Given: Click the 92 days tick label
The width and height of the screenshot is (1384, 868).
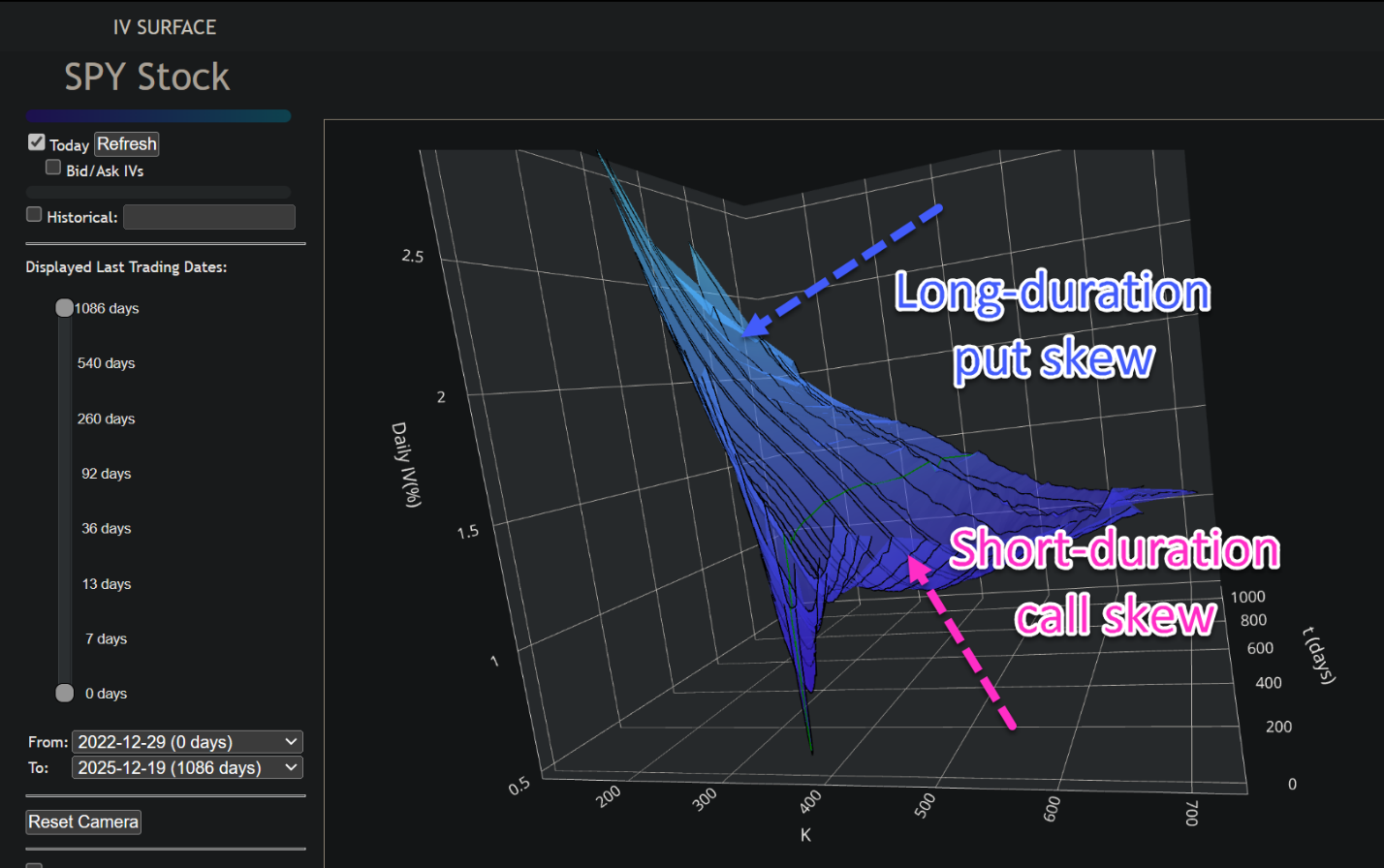Looking at the screenshot, I should click(106, 473).
